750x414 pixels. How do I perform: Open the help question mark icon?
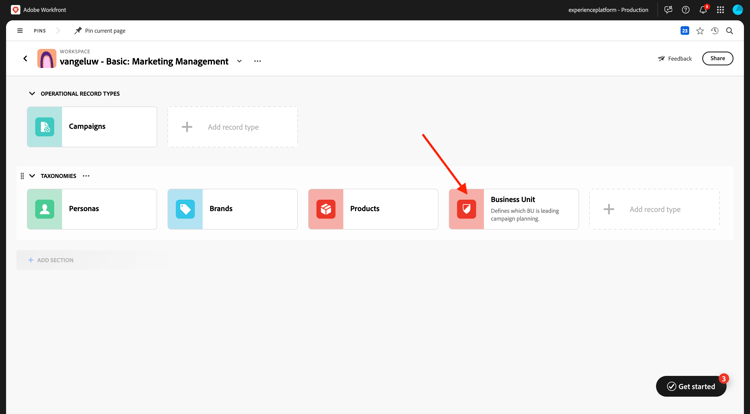[x=685, y=10]
